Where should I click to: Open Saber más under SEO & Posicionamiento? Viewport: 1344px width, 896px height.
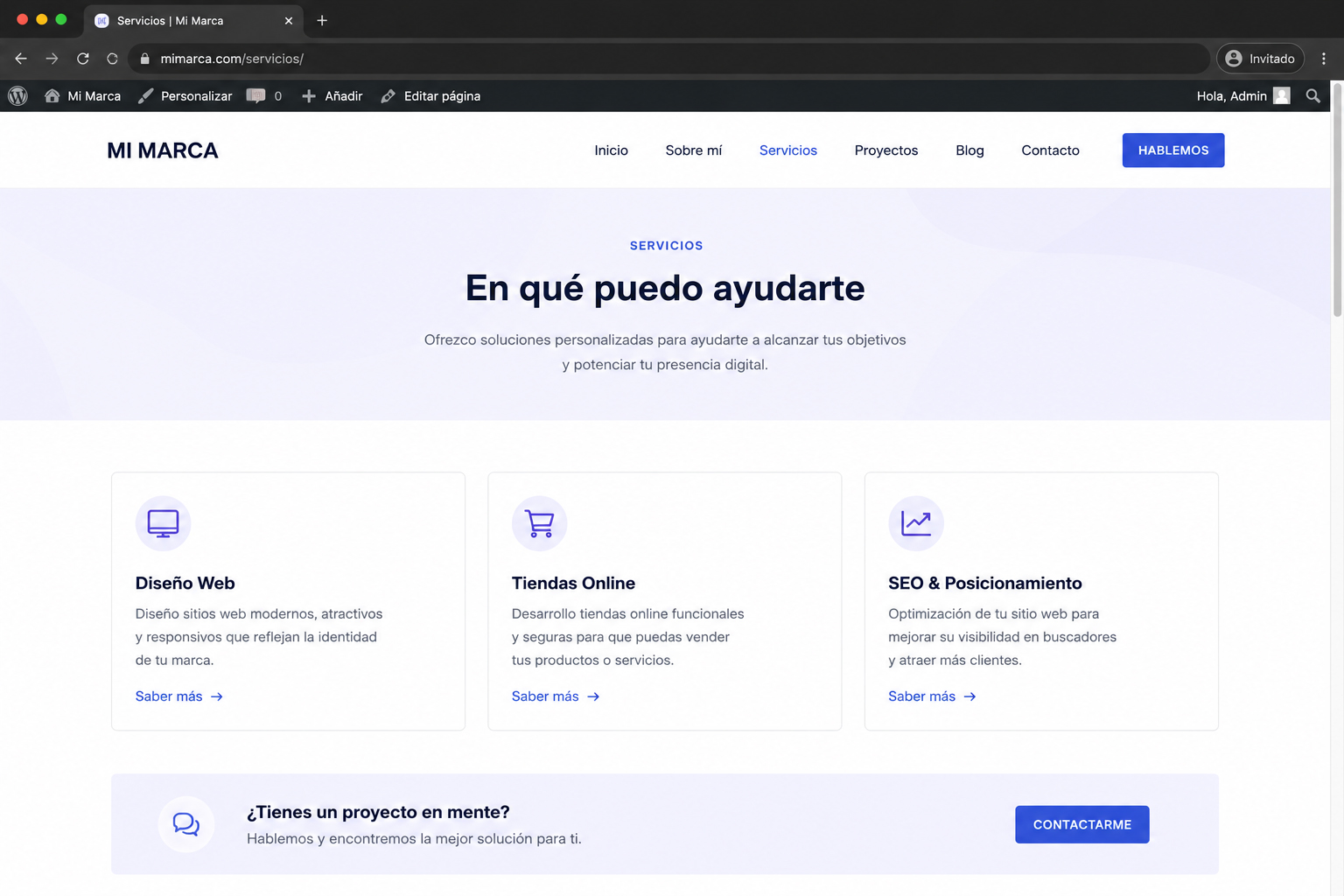[x=932, y=696]
